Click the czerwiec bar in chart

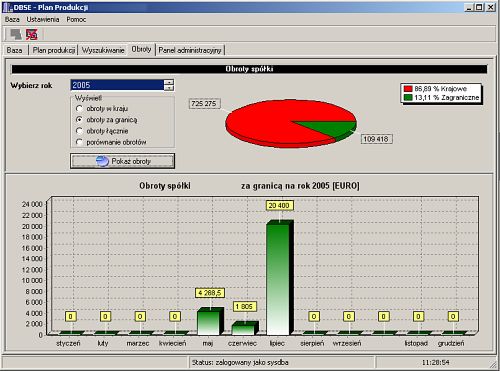pos(245,328)
